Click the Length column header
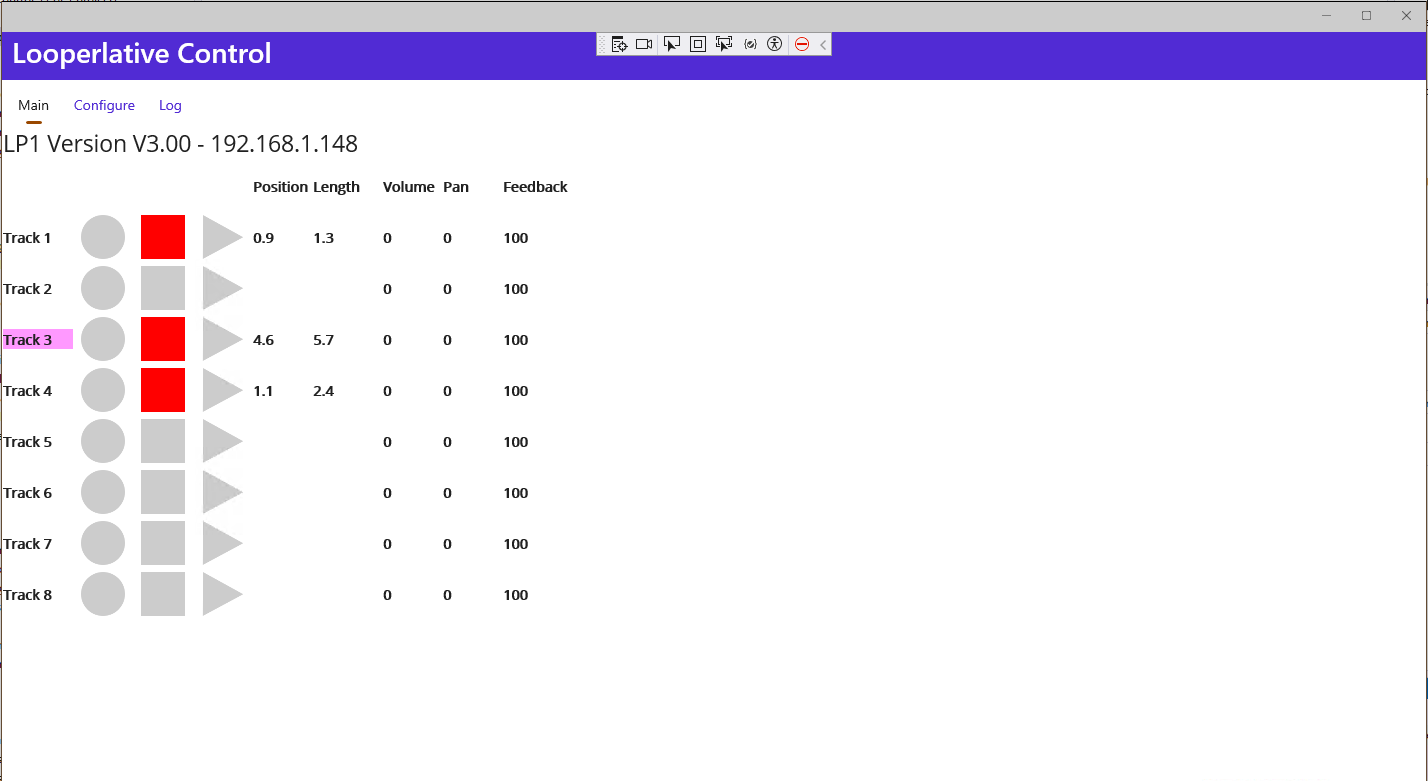This screenshot has width=1428, height=781. tap(336, 187)
